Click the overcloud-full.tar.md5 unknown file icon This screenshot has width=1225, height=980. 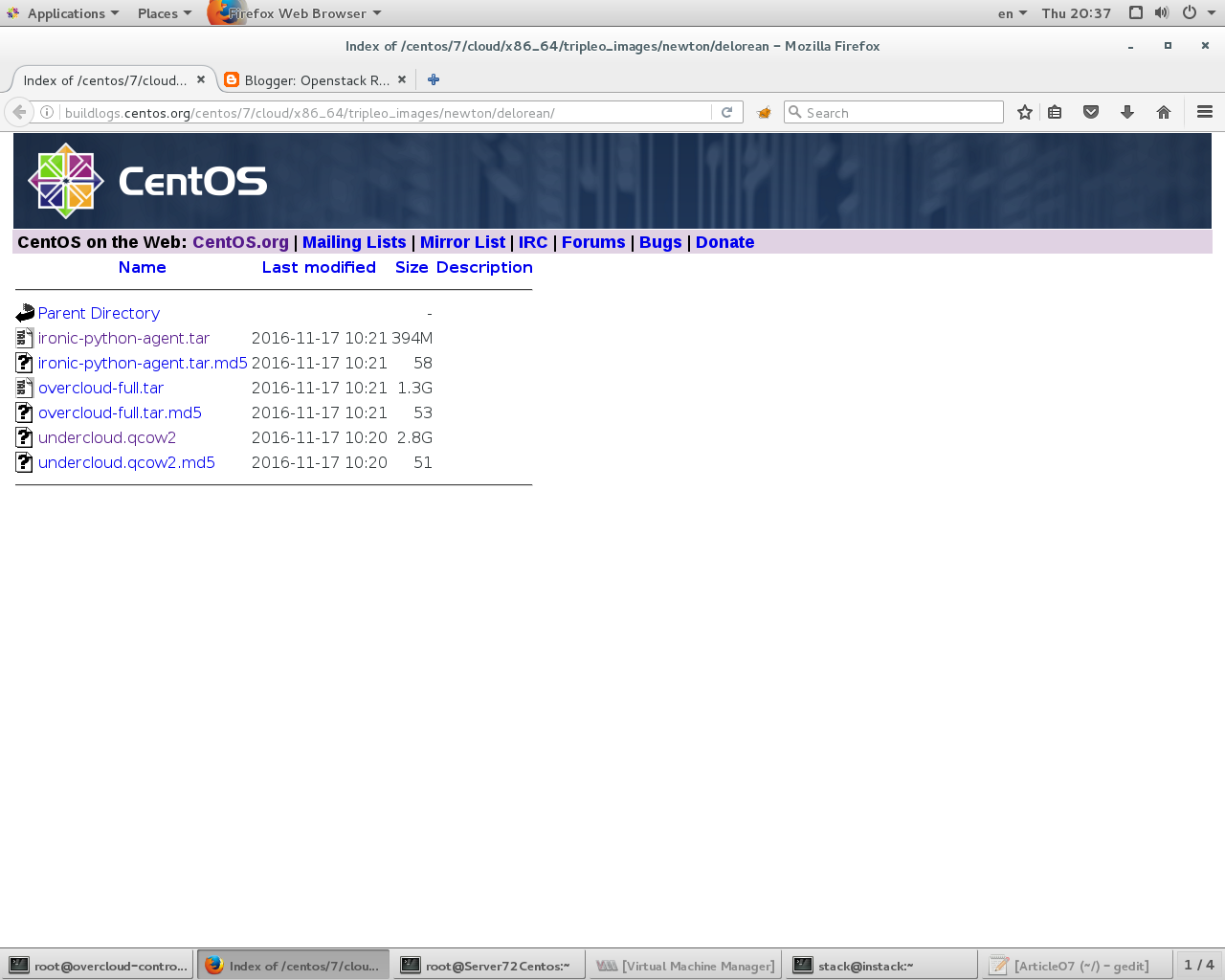coord(25,412)
